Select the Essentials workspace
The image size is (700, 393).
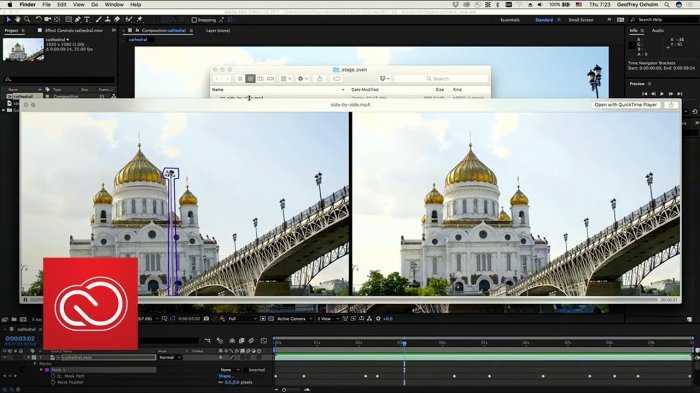[510, 20]
